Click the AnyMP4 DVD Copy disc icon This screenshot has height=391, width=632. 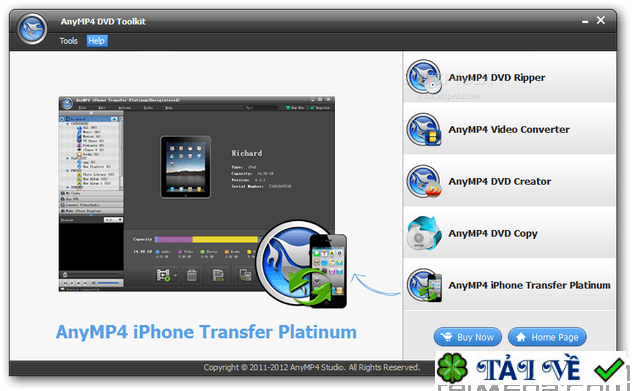point(423,233)
